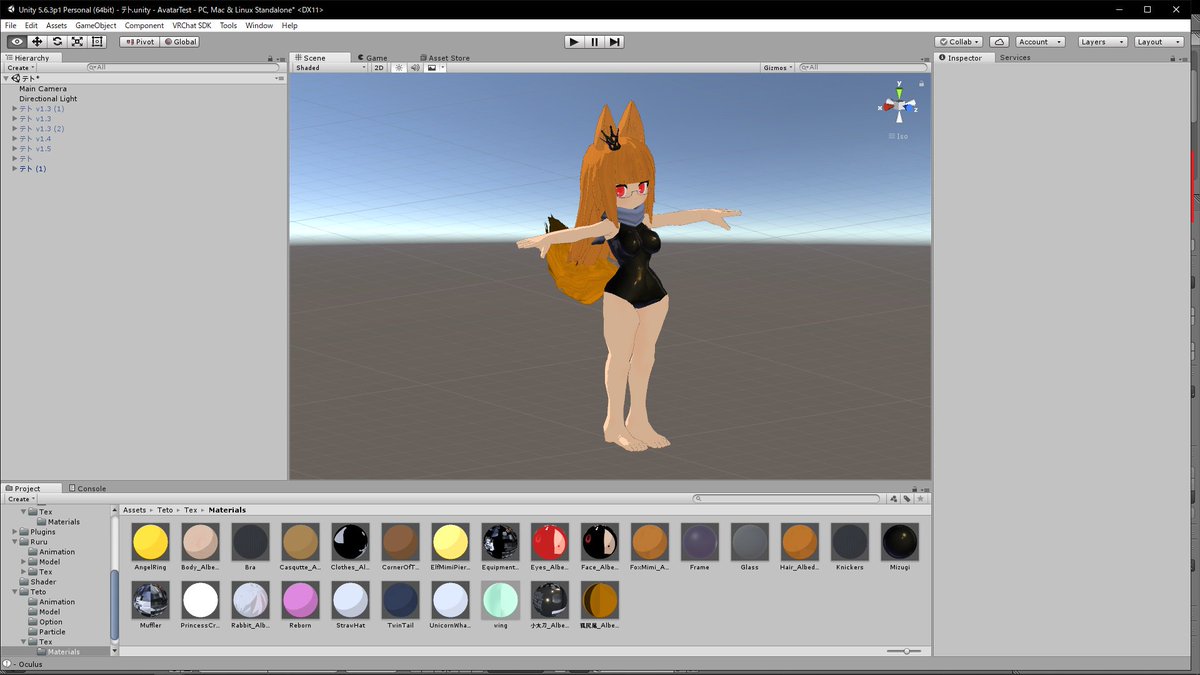Click Assets in the breadcrumb path
Screen dimensions: 1200x675
point(134,510)
